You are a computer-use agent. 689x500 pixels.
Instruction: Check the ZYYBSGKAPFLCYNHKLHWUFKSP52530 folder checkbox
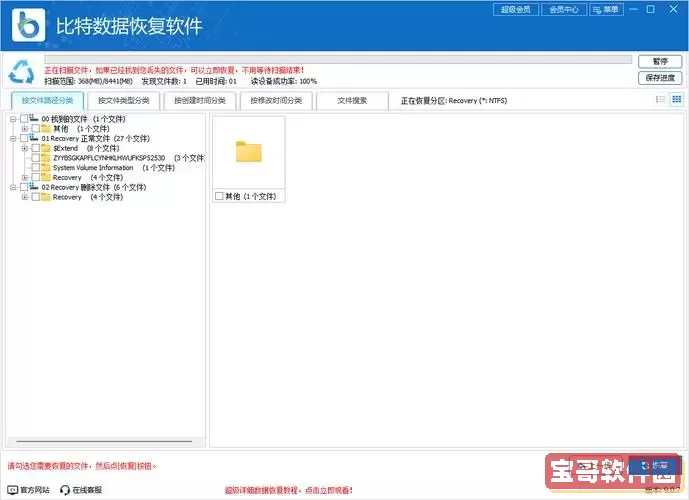[x=36, y=158]
